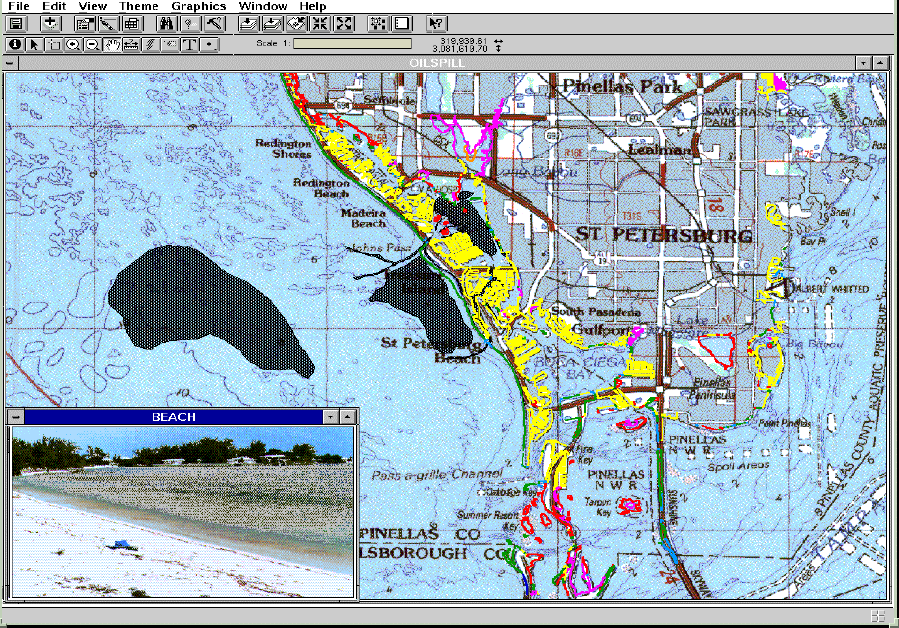Screen dimensions: 899x628
Task: Click the "ST PETERSBURG" map label
Action: coord(664,235)
